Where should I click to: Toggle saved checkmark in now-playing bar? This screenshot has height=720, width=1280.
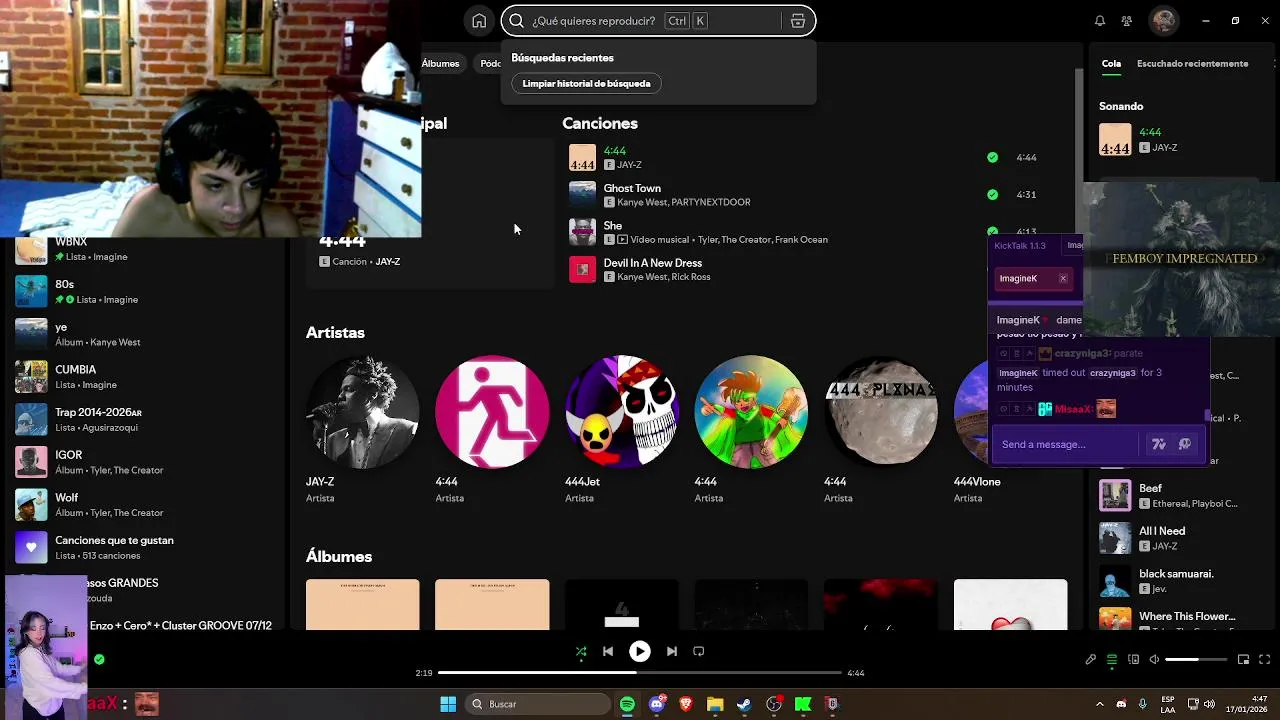point(99,659)
